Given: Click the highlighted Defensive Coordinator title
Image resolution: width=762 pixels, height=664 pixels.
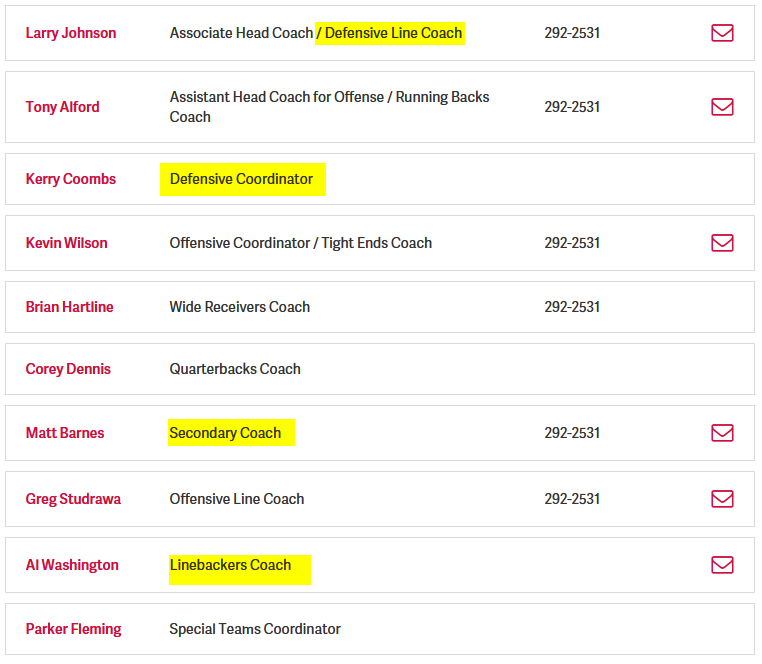Looking at the screenshot, I should coord(241,179).
